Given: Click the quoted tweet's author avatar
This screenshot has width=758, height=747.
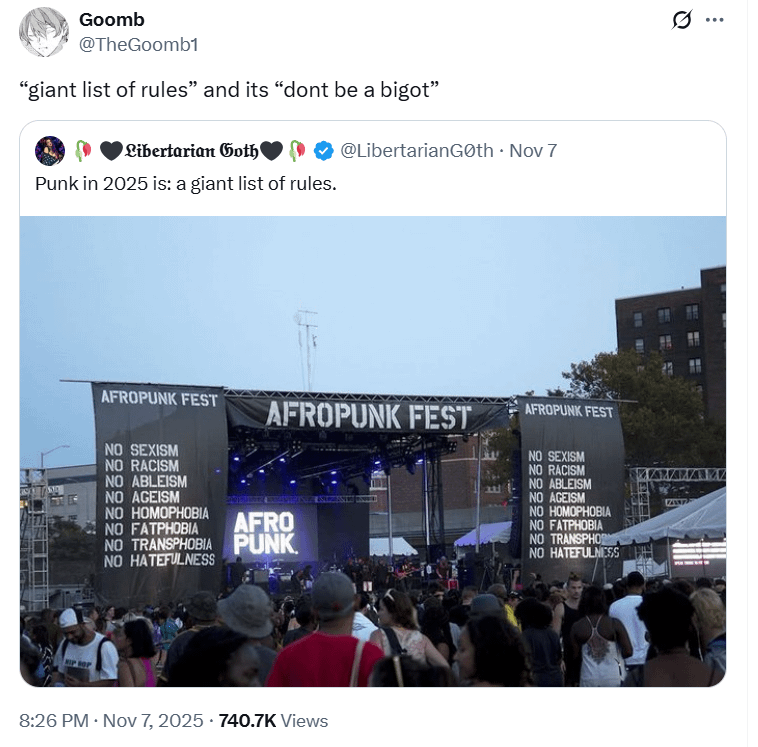Looking at the screenshot, I should click(x=50, y=151).
